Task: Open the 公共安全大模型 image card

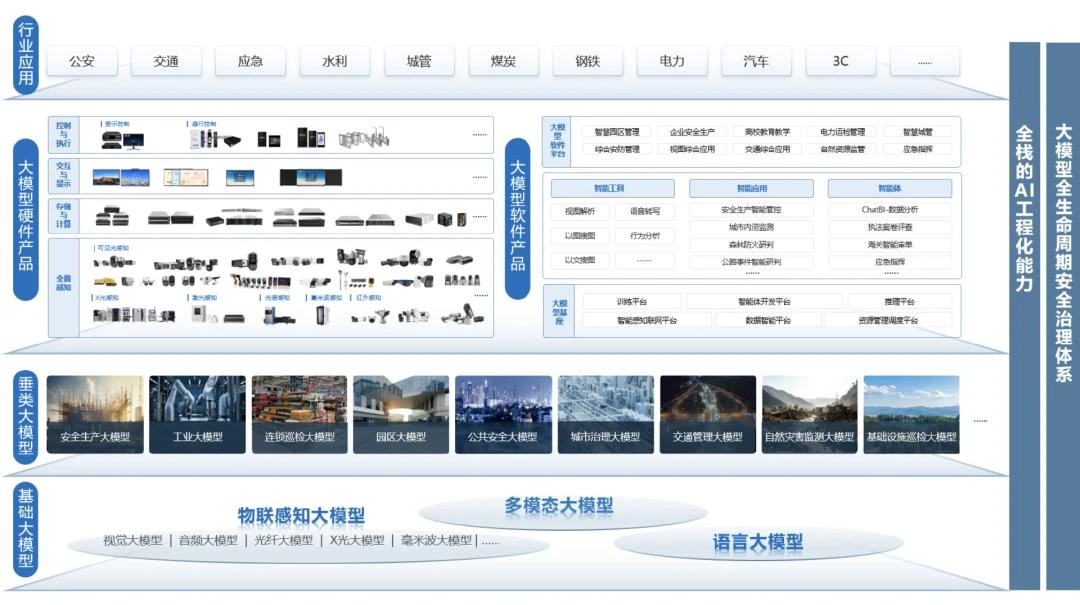Action: pyautogui.click(x=503, y=414)
